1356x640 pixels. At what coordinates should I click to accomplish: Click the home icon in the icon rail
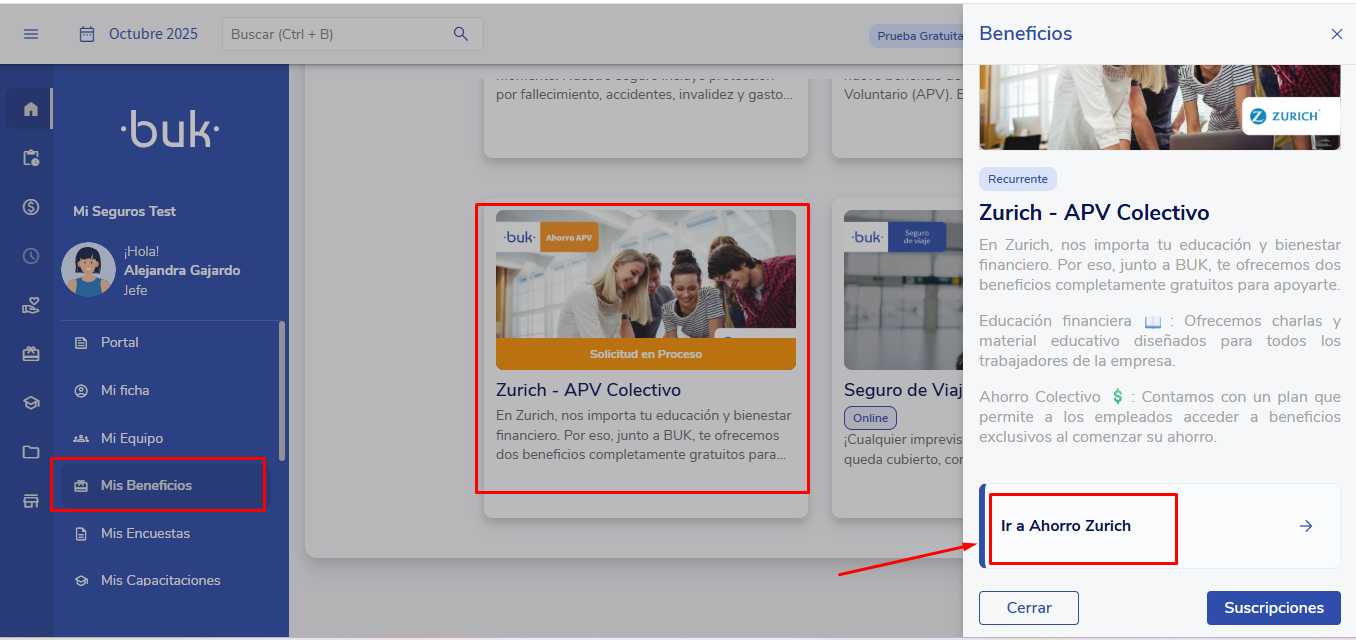pyautogui.click(x=31, y=109)
